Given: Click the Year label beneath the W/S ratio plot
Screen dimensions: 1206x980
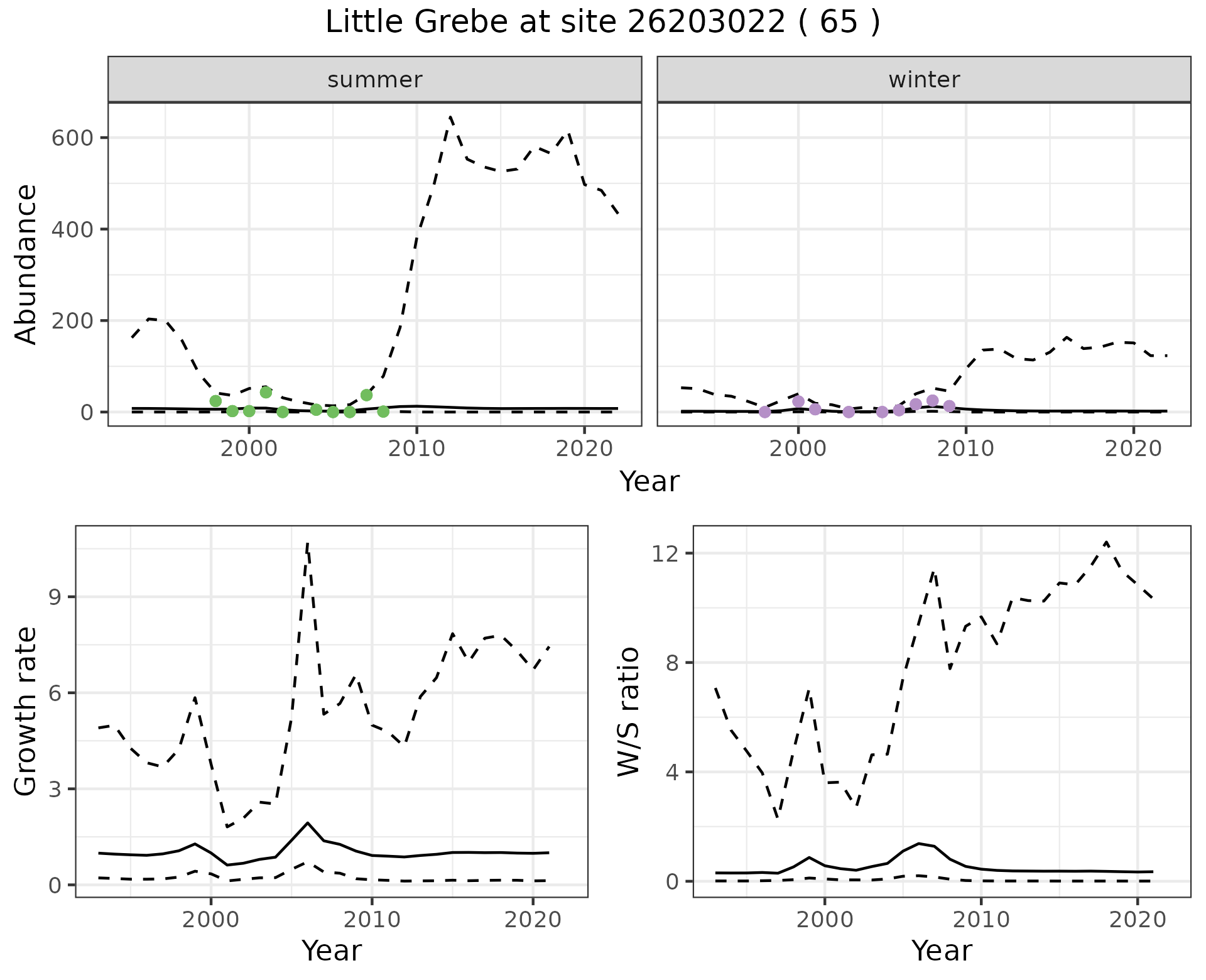Looking at the screenshot, I should pyautogui.click(x=941, y=951).
